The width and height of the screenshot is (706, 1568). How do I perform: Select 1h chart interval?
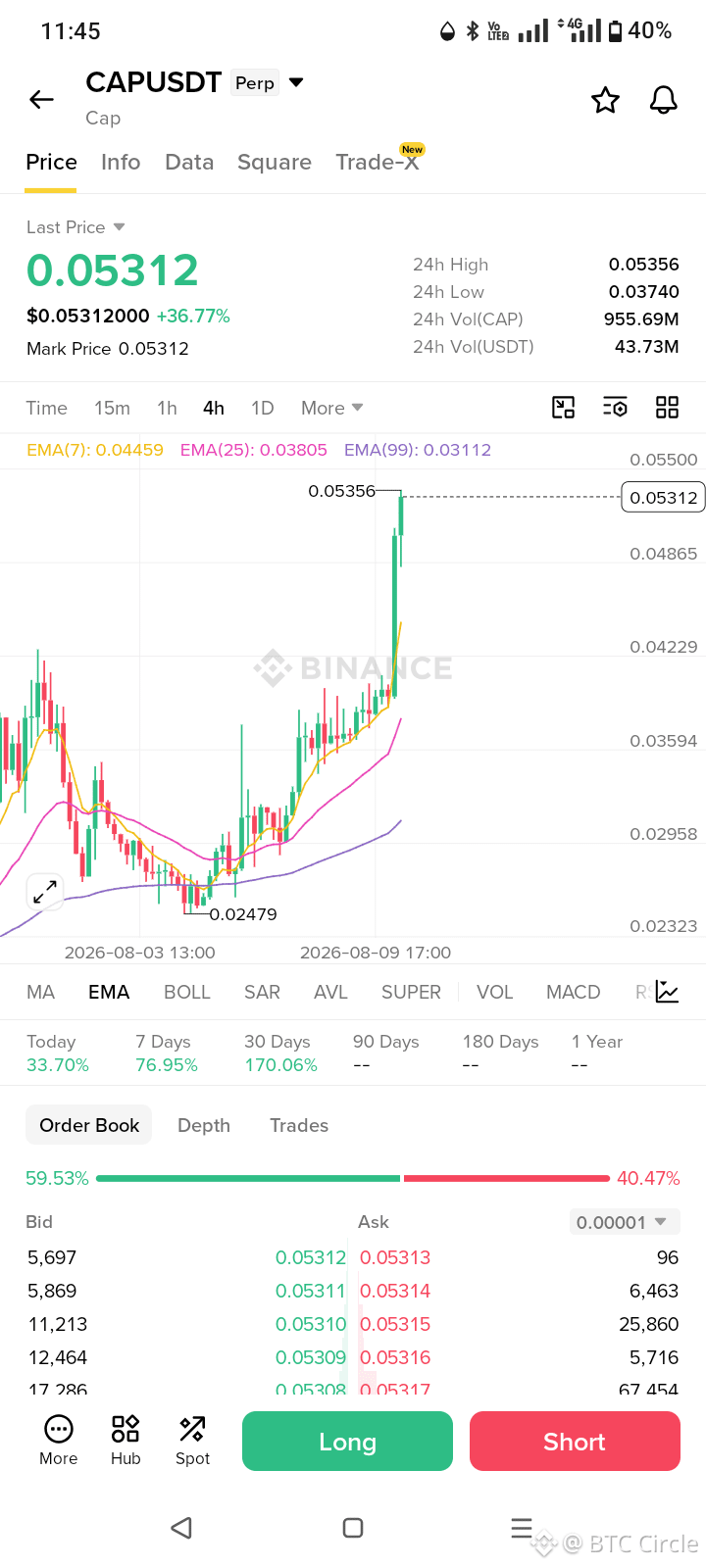[167, 408]
